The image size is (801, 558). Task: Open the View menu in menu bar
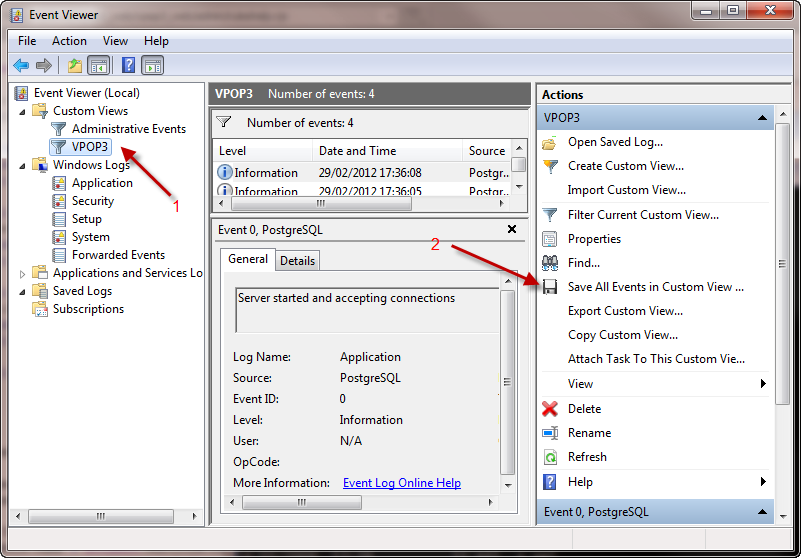click(115, 41)
